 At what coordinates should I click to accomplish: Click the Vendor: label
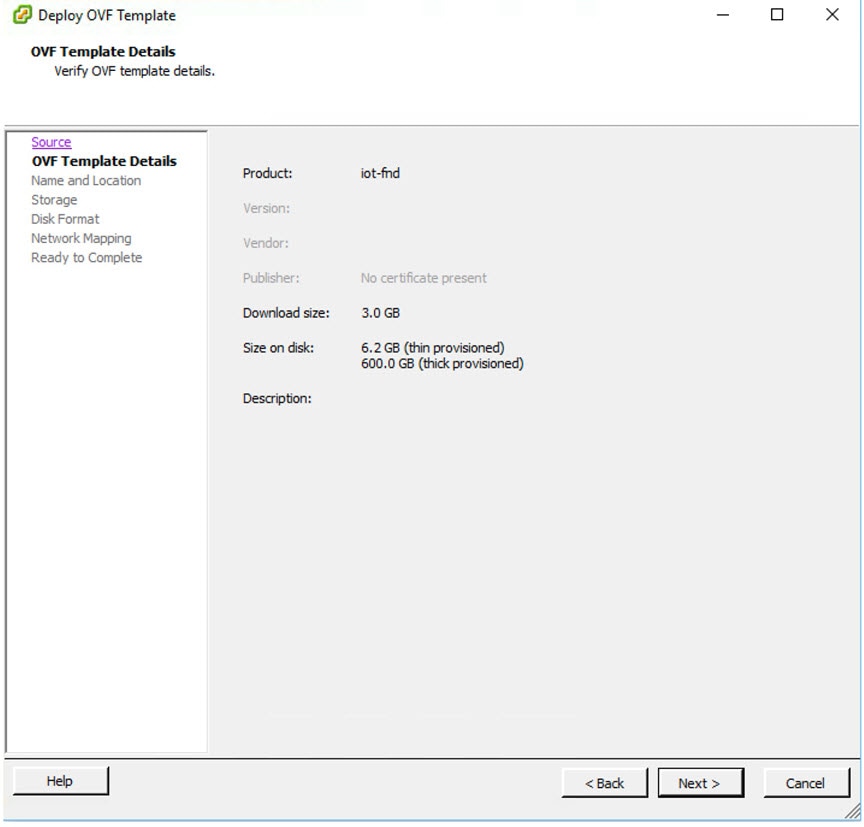tap(266, 243)
